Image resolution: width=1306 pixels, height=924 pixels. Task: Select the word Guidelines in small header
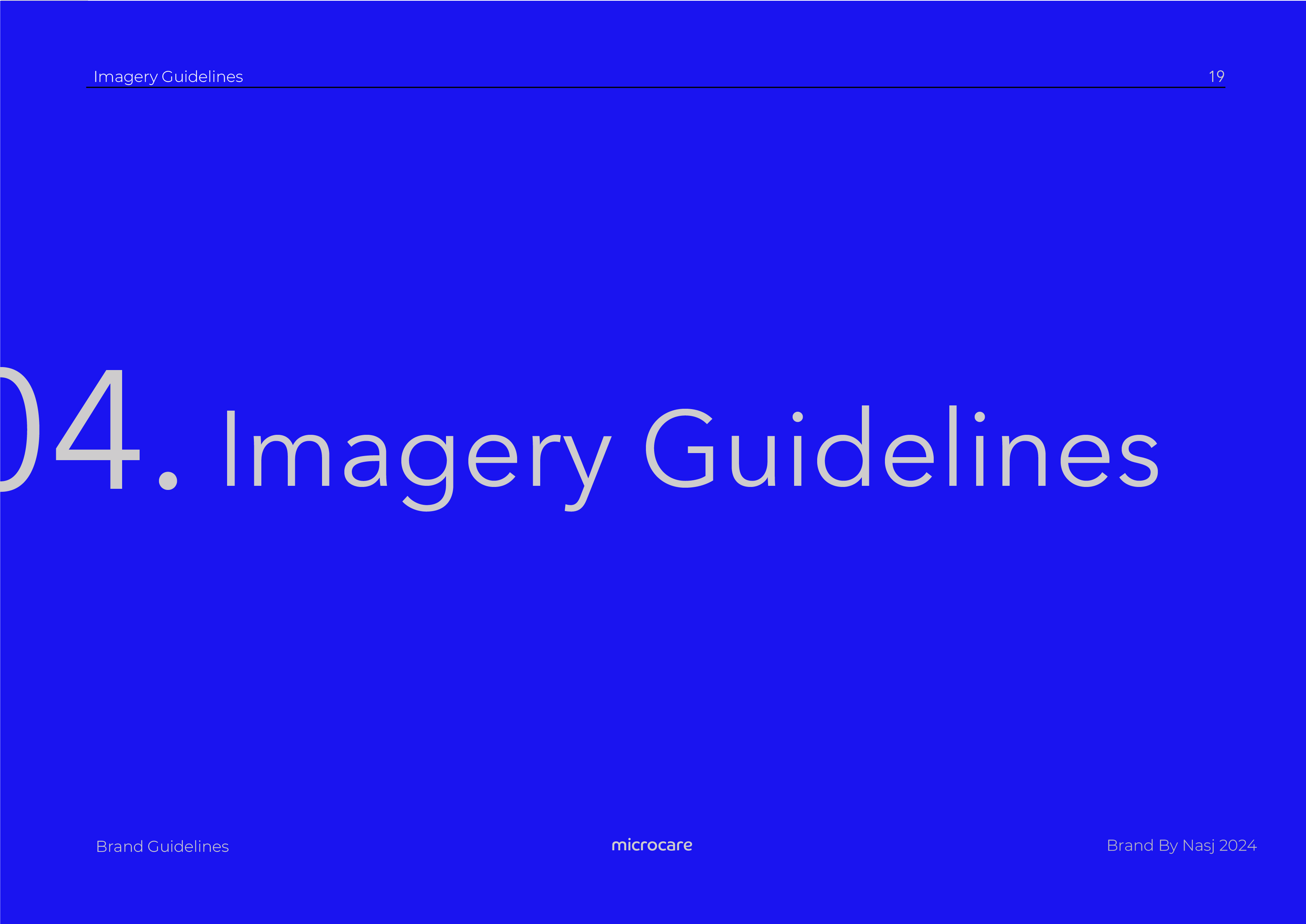pyautogui.click(x=203, y=76)
